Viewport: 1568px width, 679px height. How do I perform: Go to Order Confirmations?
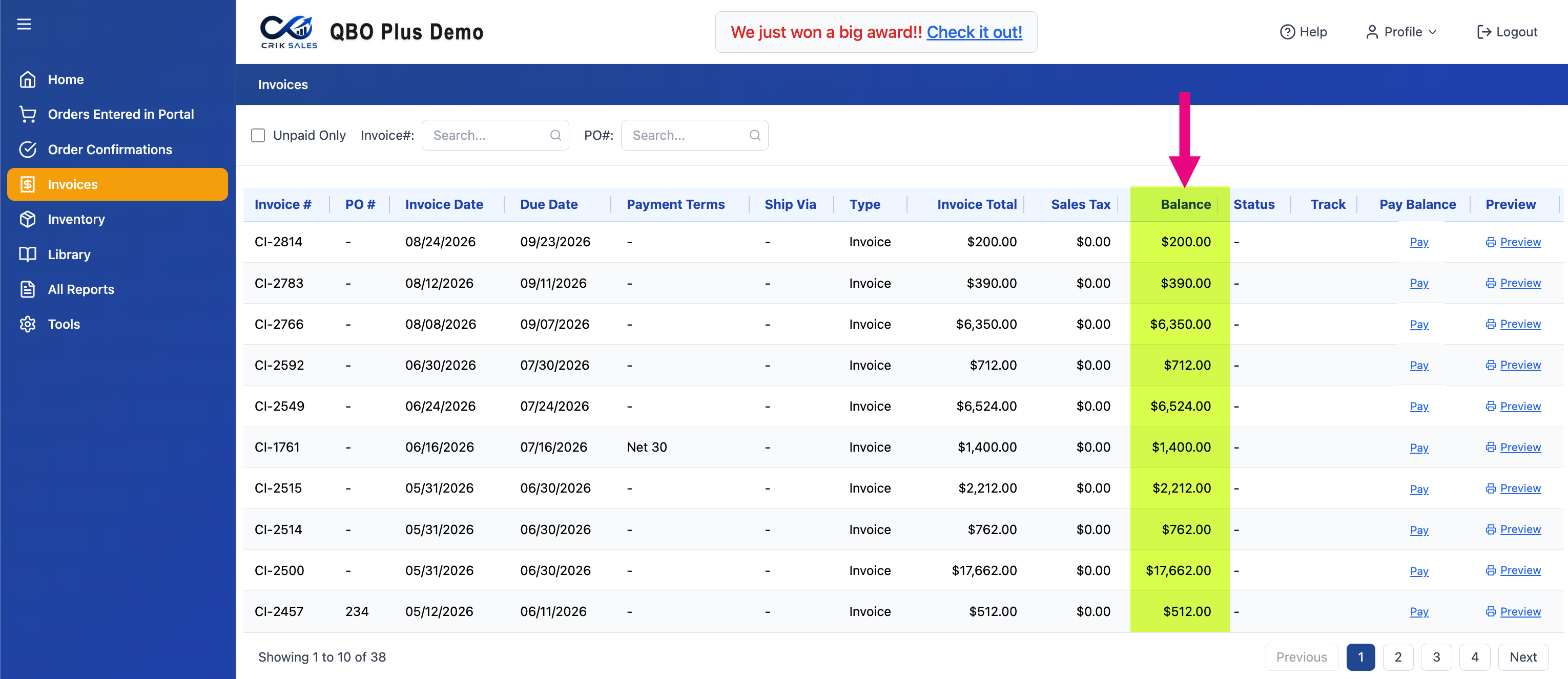pyautogui.click(x=117, y=149)
